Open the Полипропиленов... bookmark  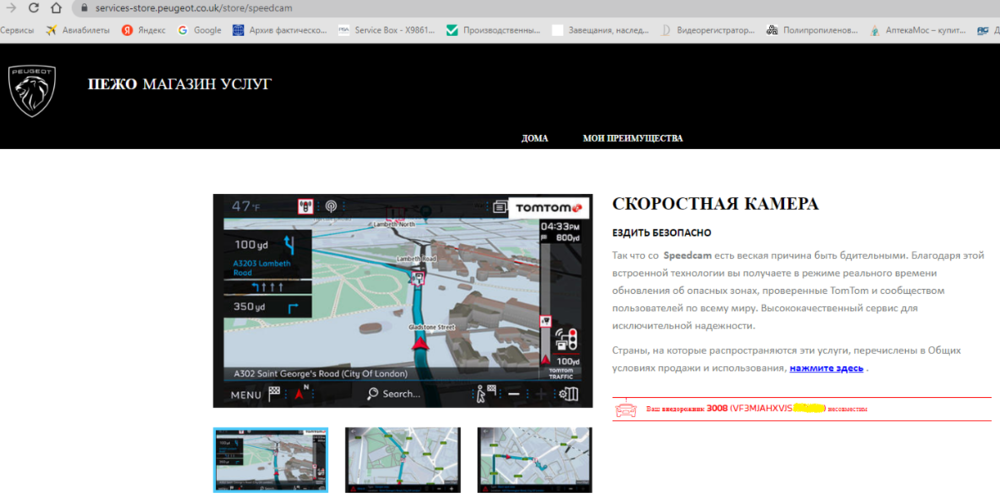tap(813, 30)
